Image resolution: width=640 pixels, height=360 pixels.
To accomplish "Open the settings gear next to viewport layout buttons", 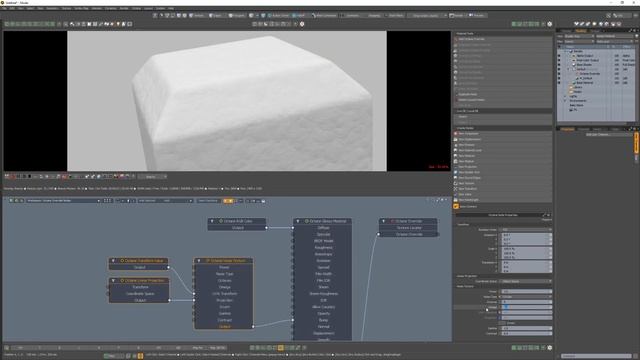I will tap(549, 24).
